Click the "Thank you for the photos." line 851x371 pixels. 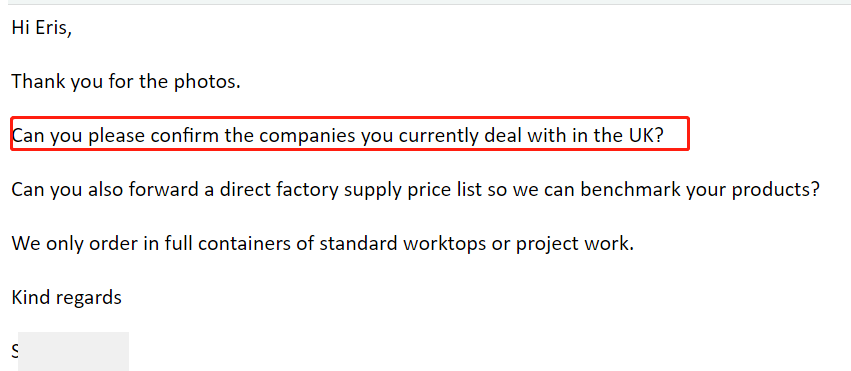pyautogui.click(x=126, y=81)
